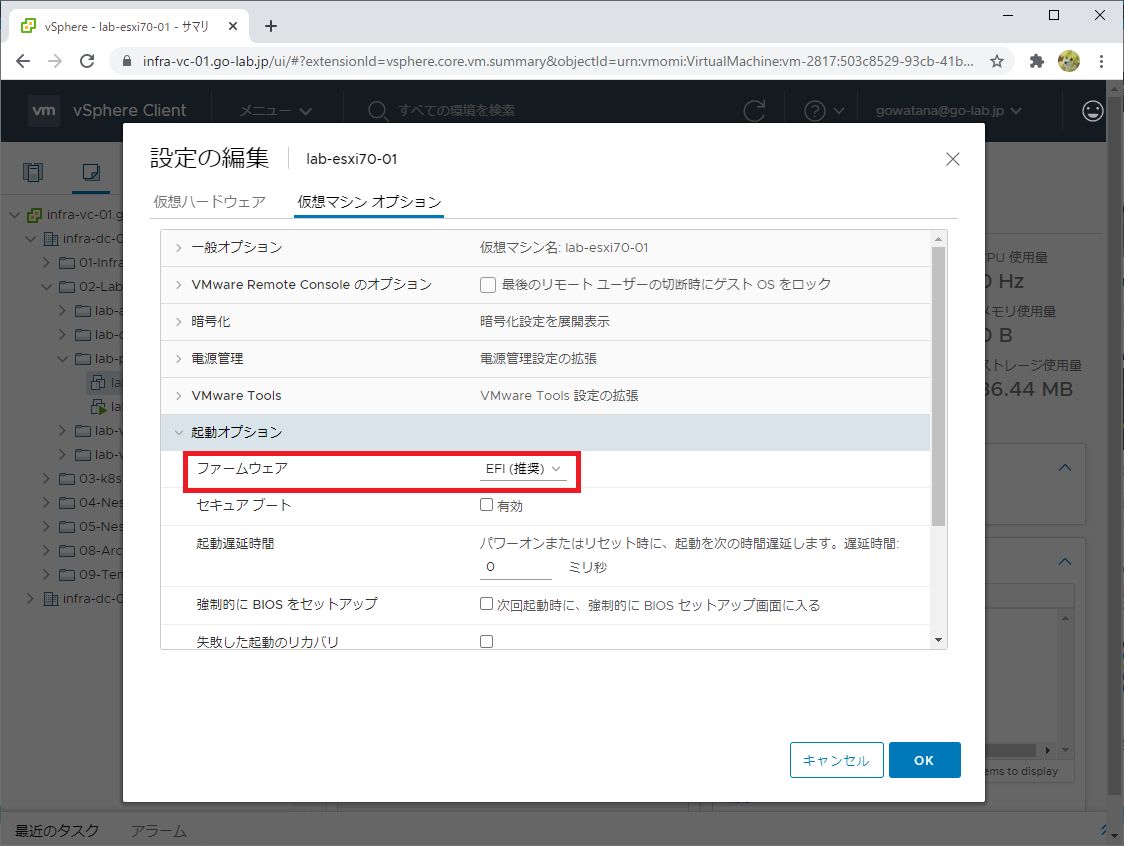Toggle the 失敗した起動のリカバリ checkbox
Image resolution: width=1124 pixels, height=846 pixels.
486,641
